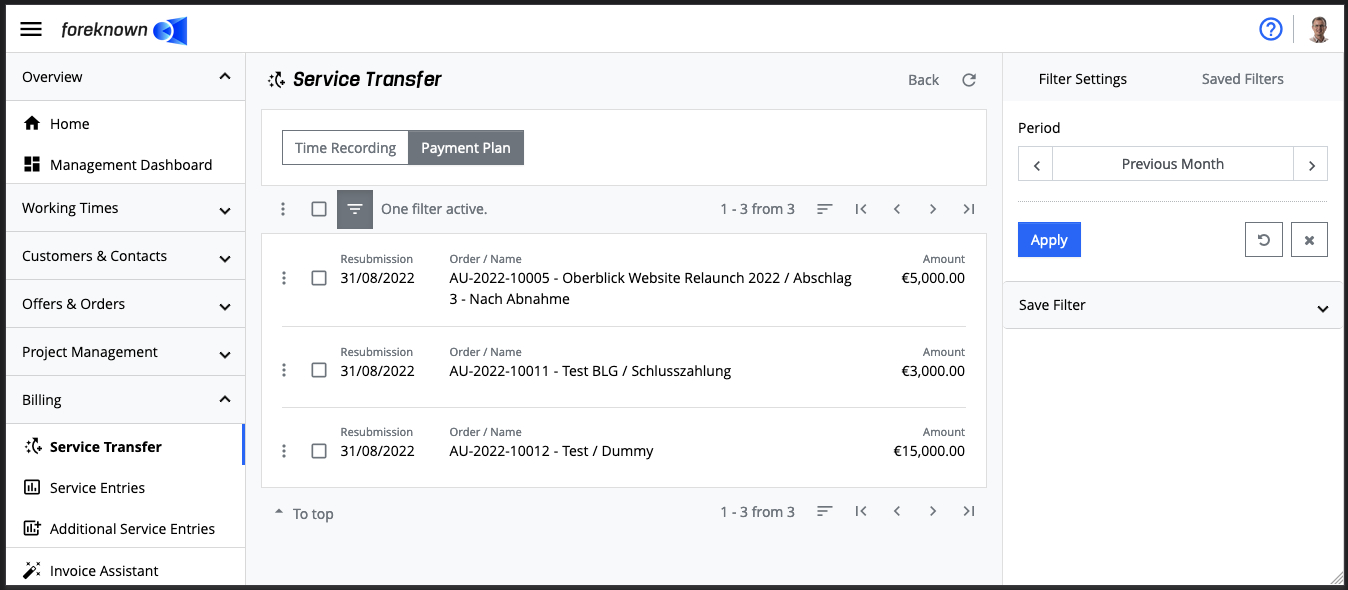
Task: Open the user avatar profile
Action: (x=1319, y=29)
